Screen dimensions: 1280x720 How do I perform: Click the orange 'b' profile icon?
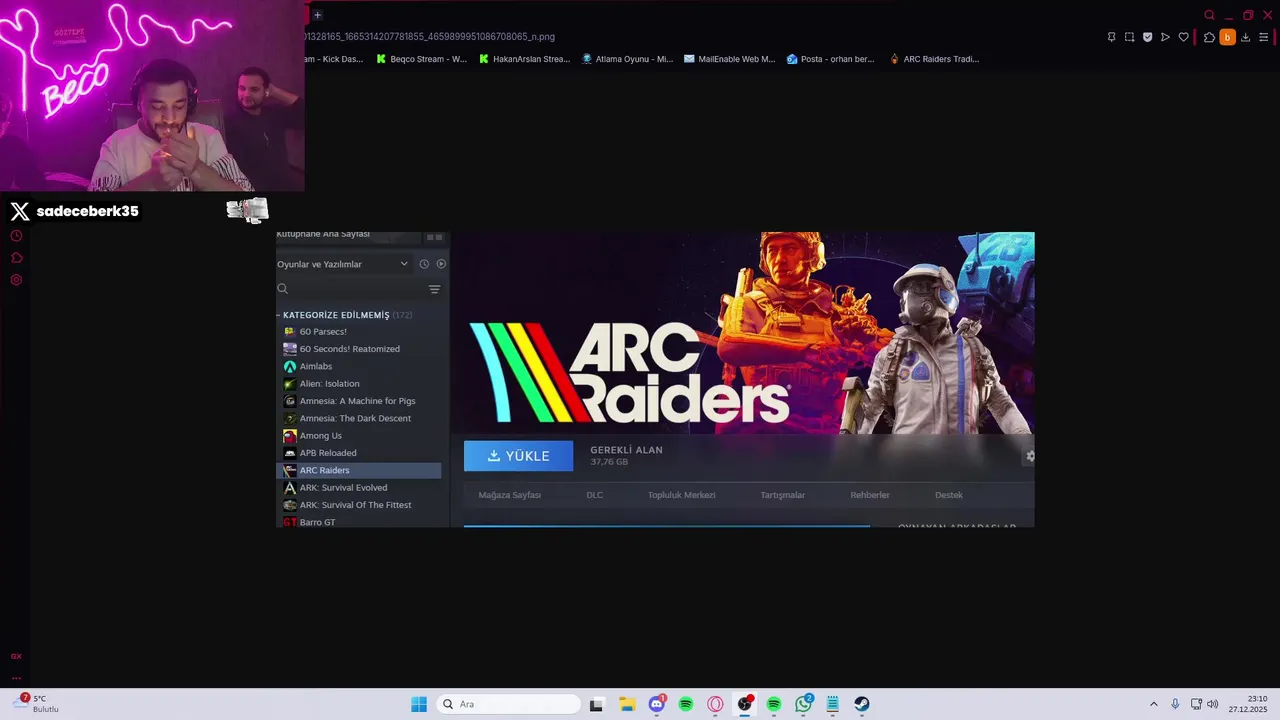1227,37
